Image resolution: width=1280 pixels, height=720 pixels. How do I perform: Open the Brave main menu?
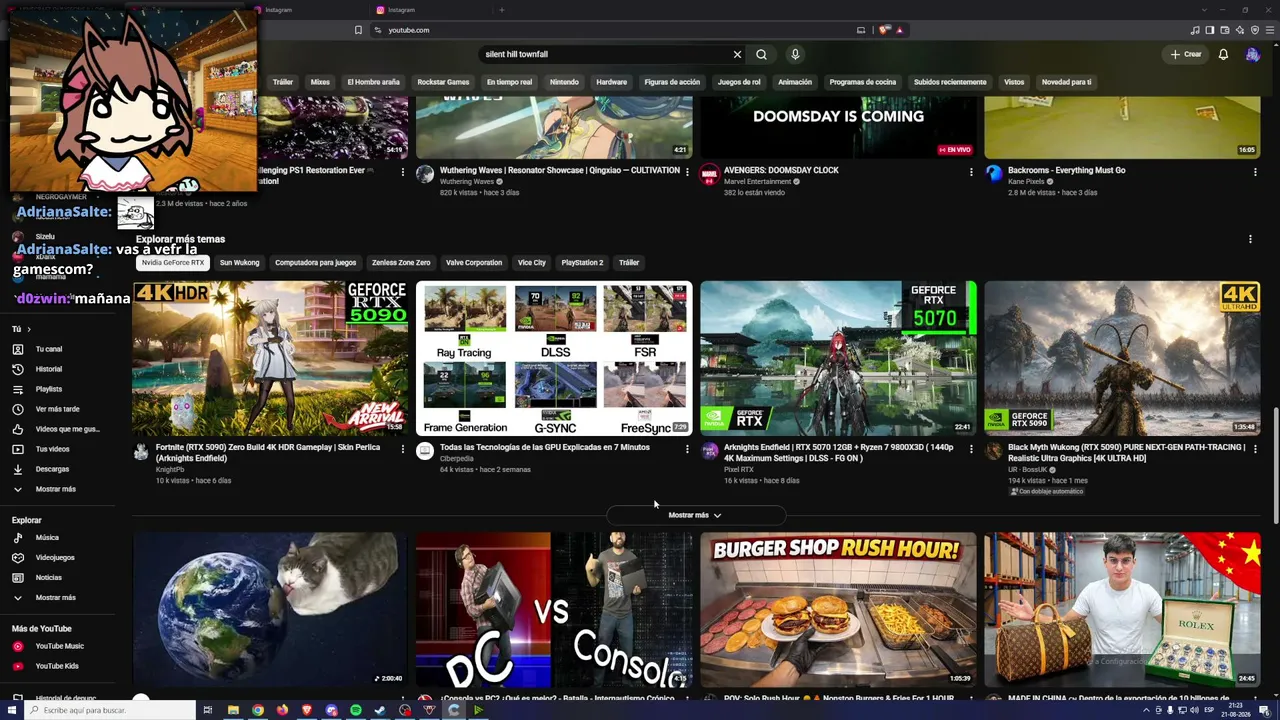[1270, 30]
